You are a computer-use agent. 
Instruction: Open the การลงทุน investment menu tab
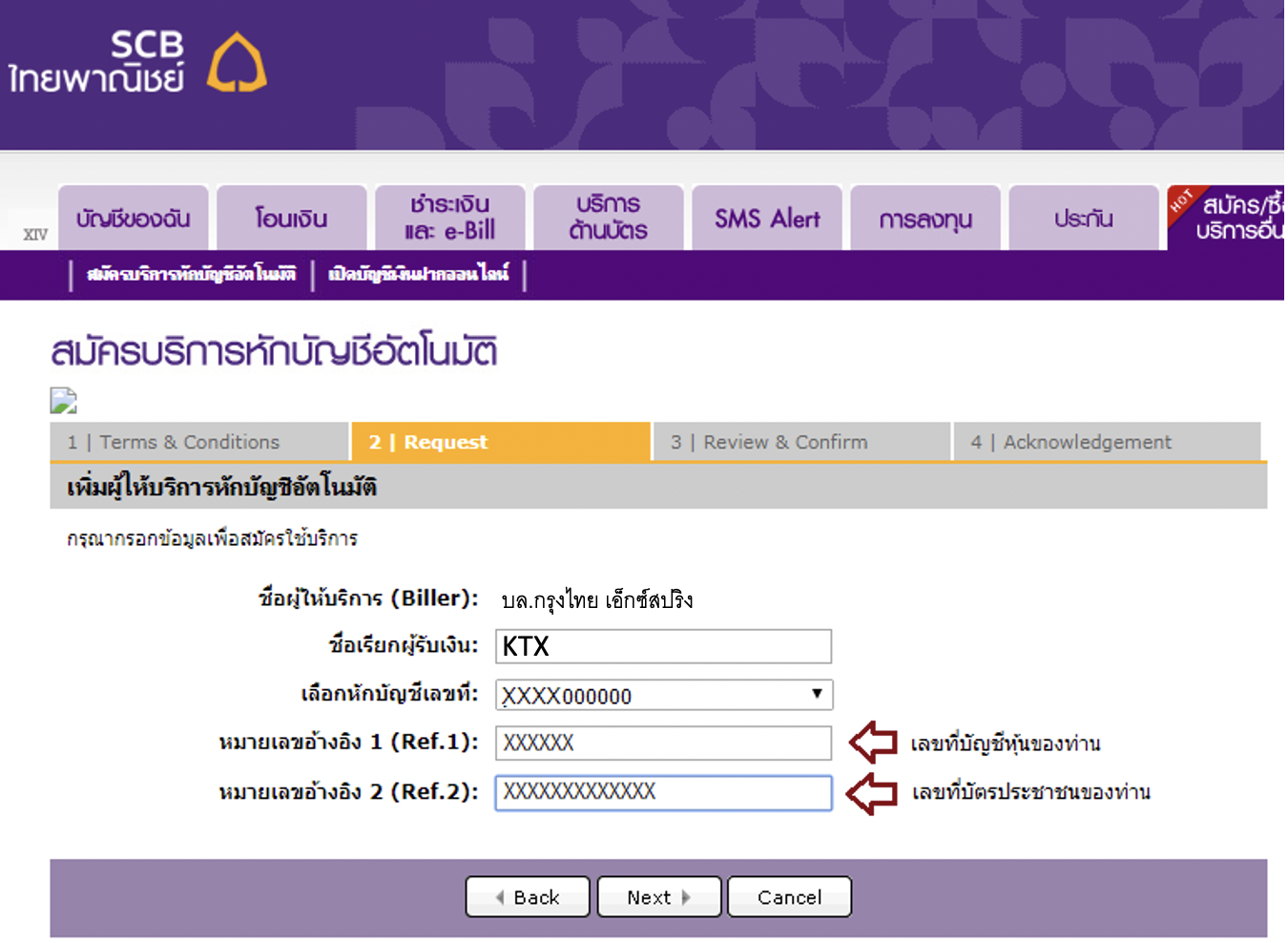click(x=925, y=218)
